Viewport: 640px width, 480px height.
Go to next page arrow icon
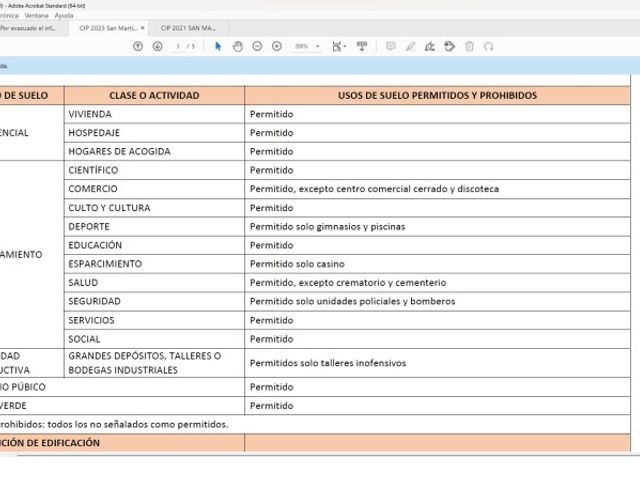pyautogui.click(x=158, y=47)
